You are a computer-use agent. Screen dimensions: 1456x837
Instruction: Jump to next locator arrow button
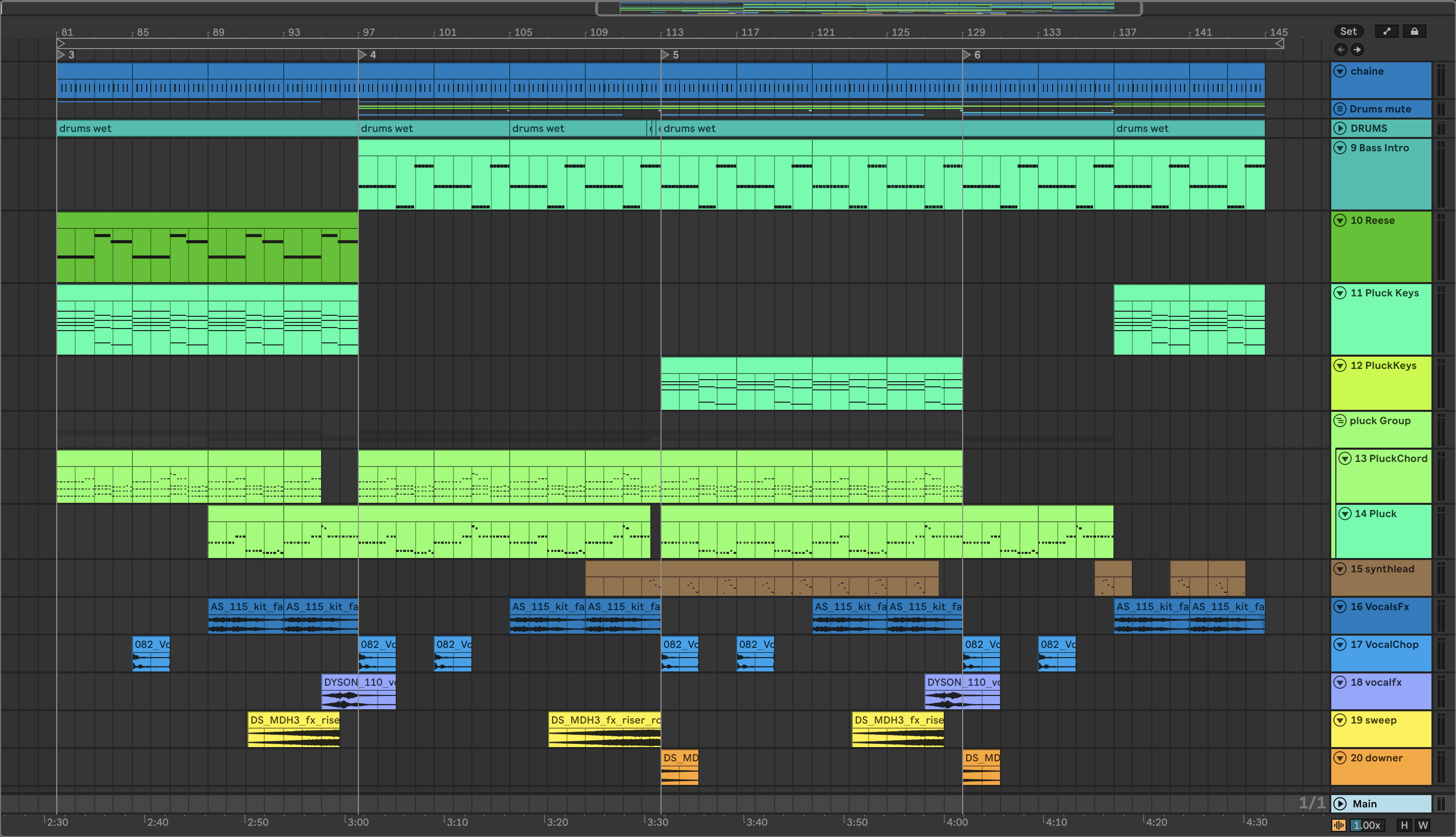[1357, 50]
